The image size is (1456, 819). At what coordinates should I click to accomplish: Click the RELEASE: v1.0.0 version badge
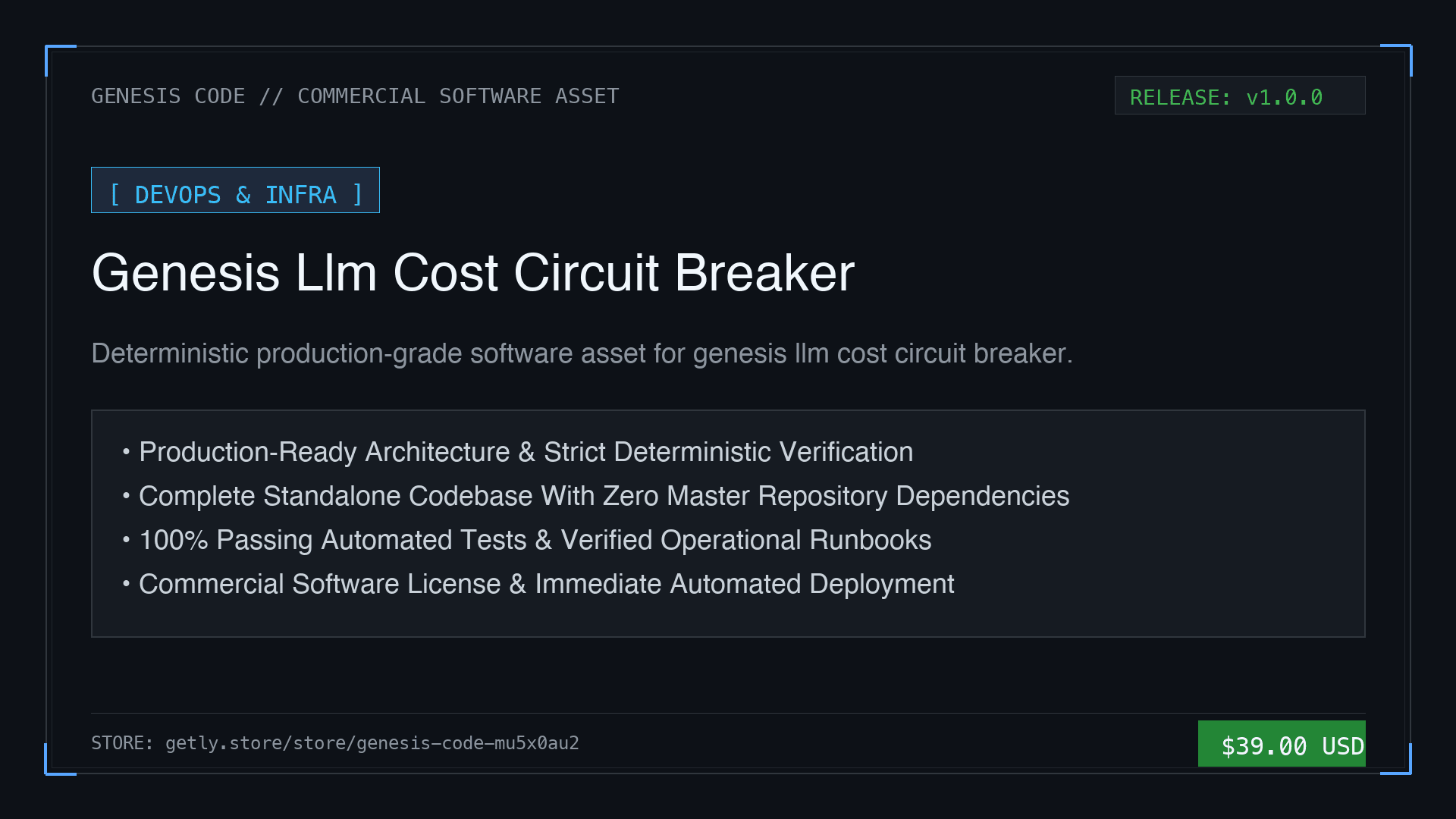1240,96
